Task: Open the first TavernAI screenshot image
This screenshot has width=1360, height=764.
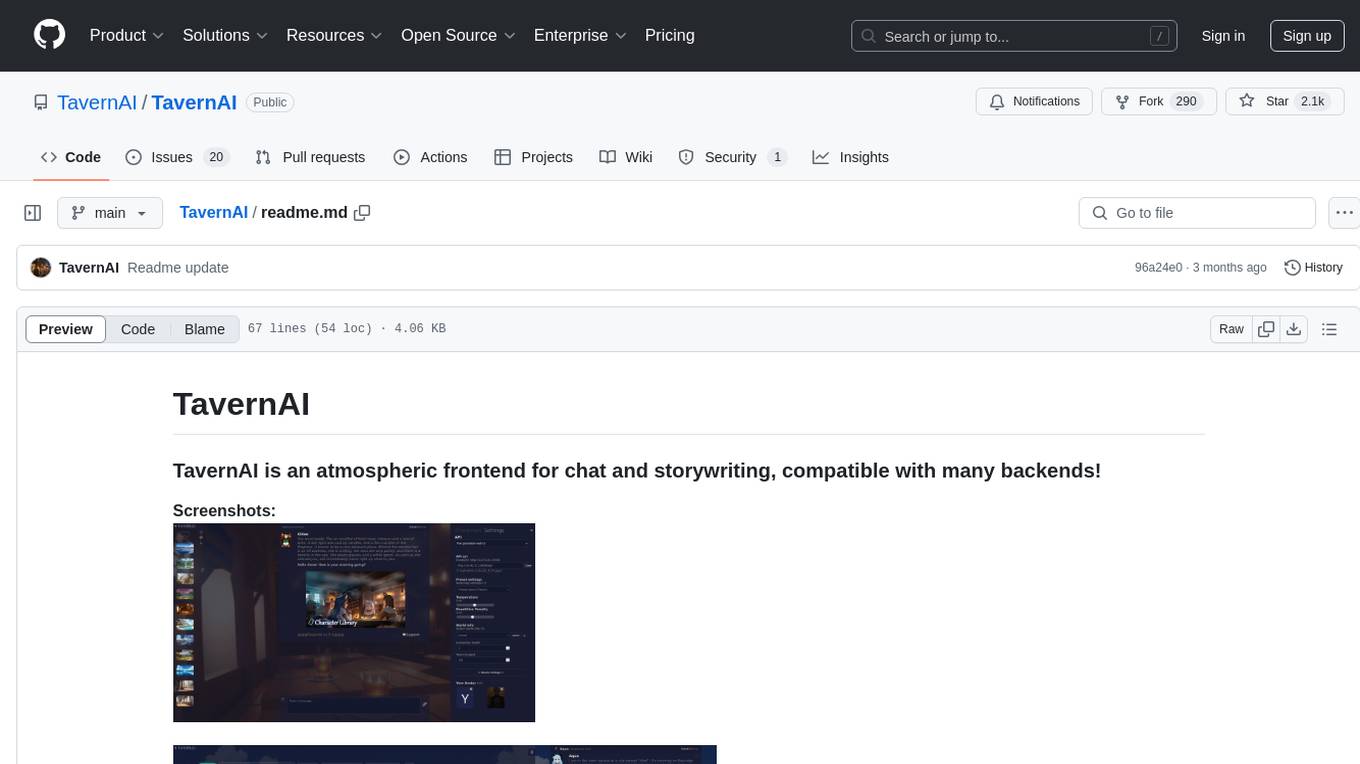Action: click(354, 622)
